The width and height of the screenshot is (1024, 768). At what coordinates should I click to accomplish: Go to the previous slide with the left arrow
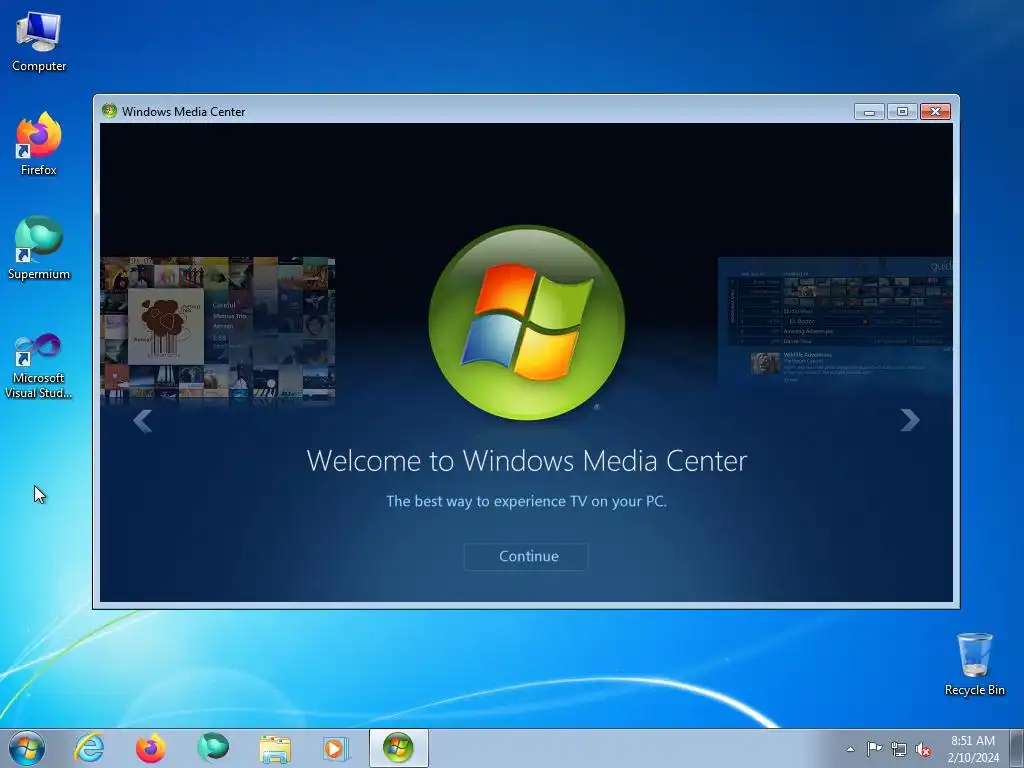142,421
